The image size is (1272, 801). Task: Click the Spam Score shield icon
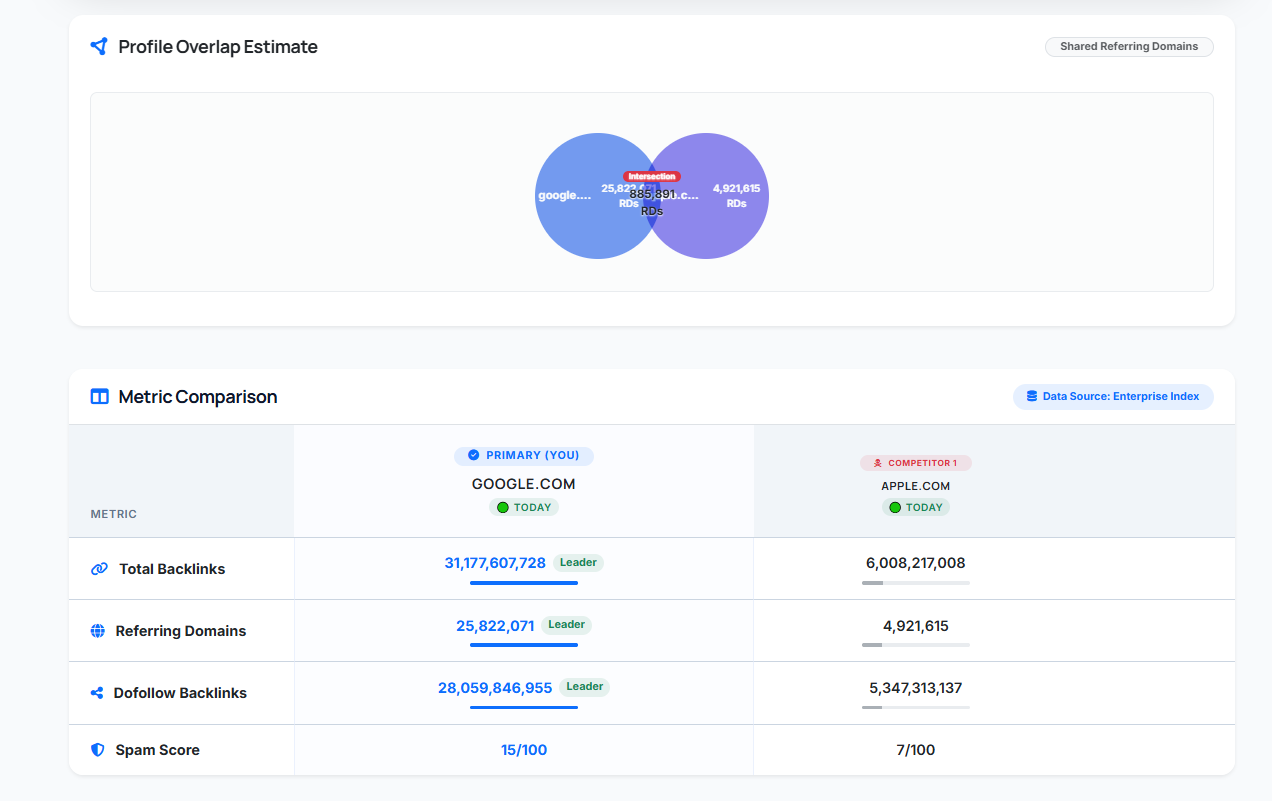pyautogui.click(x=97, y=750)
